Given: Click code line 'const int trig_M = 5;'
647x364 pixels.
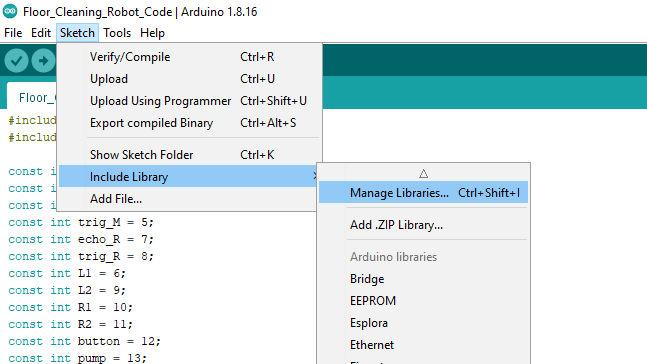Looking at the screenshot, I should point(81,222).
